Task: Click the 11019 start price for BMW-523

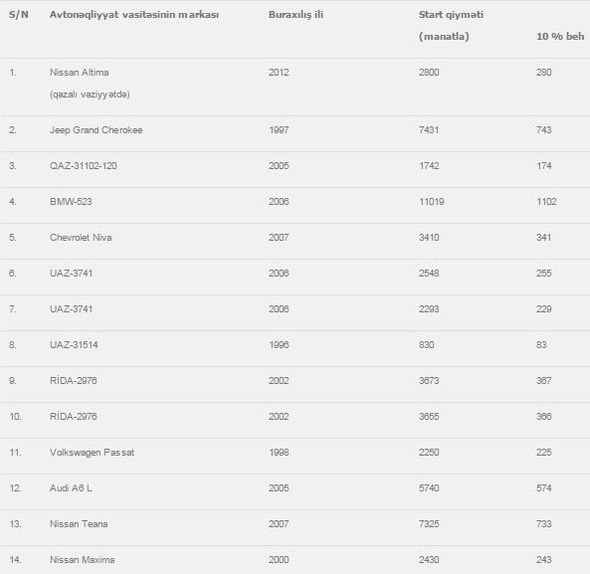Action: (432, 202)
